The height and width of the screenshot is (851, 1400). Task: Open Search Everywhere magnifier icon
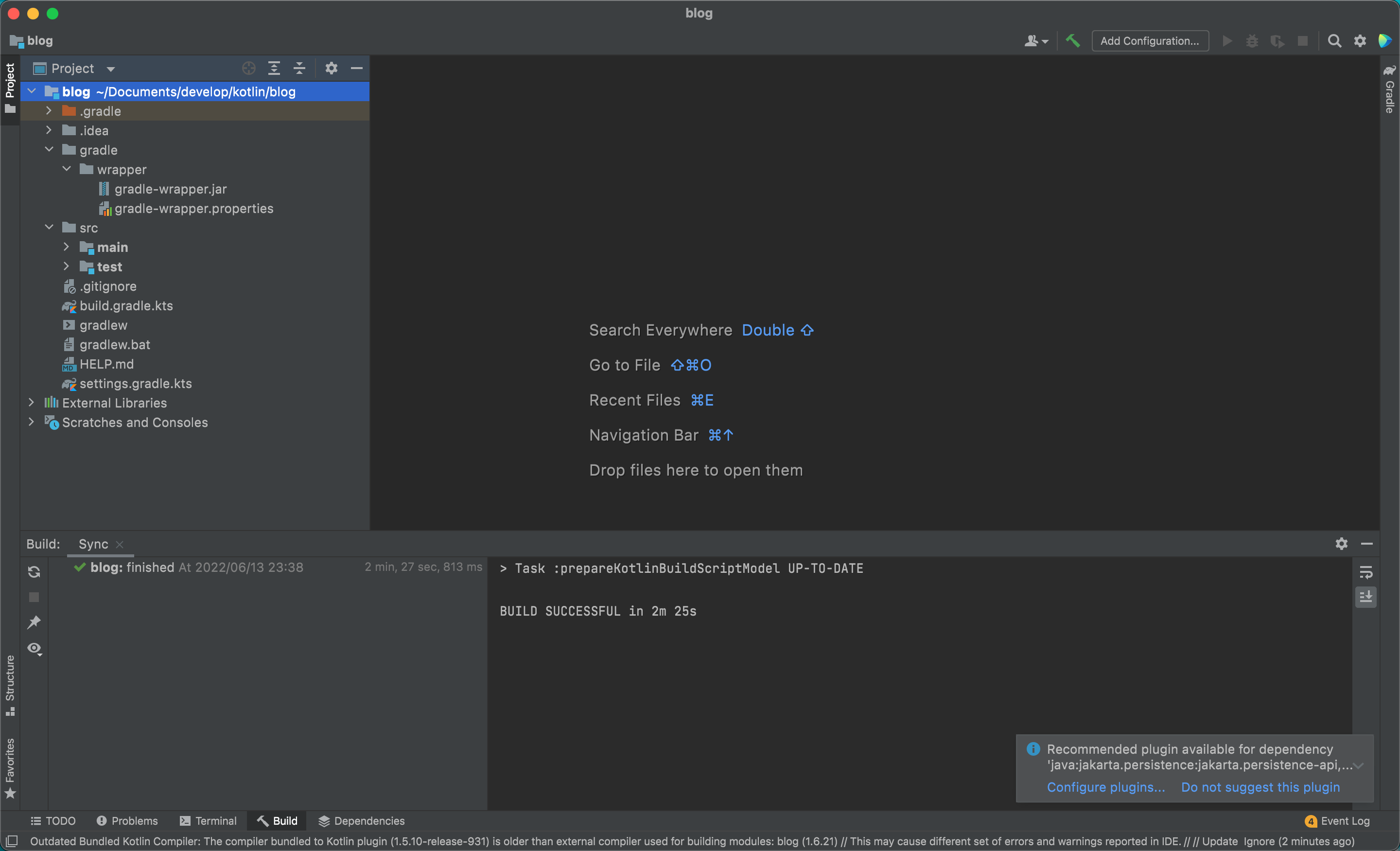click(x=1334, y=41)
